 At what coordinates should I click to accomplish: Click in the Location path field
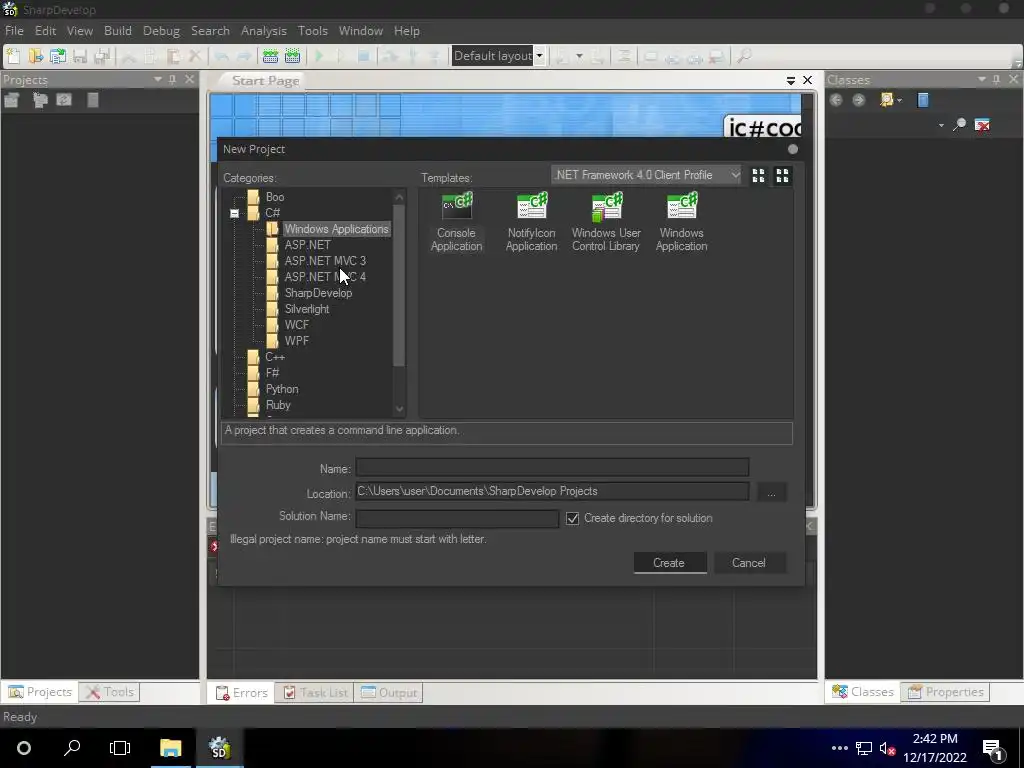(552, 491)
